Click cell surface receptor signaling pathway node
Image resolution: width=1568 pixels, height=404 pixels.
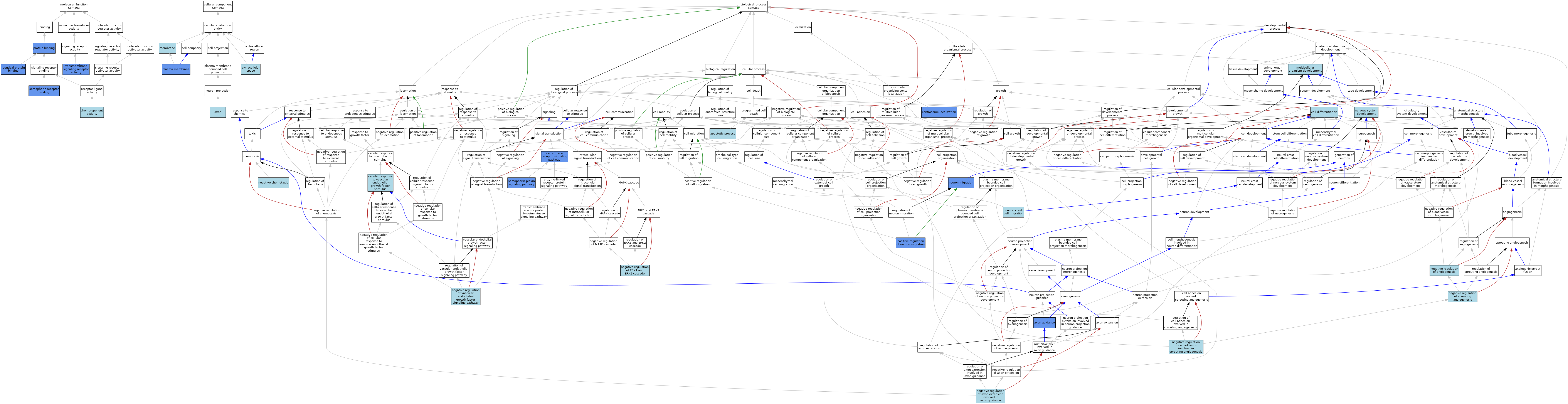[x=555, y=156]
